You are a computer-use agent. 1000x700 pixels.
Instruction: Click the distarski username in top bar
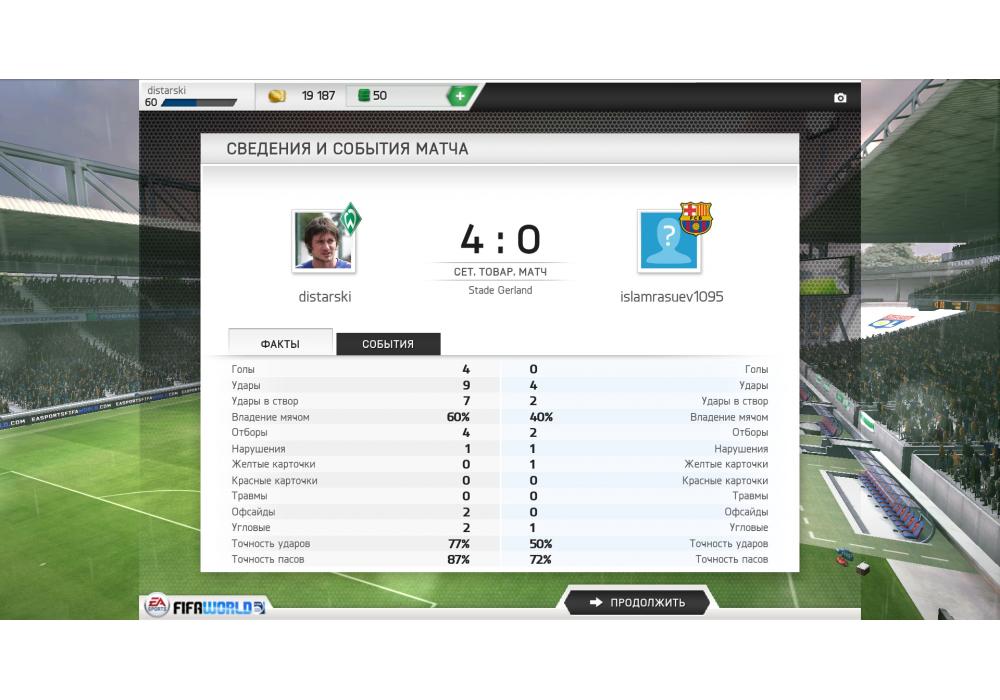[166, 91]
